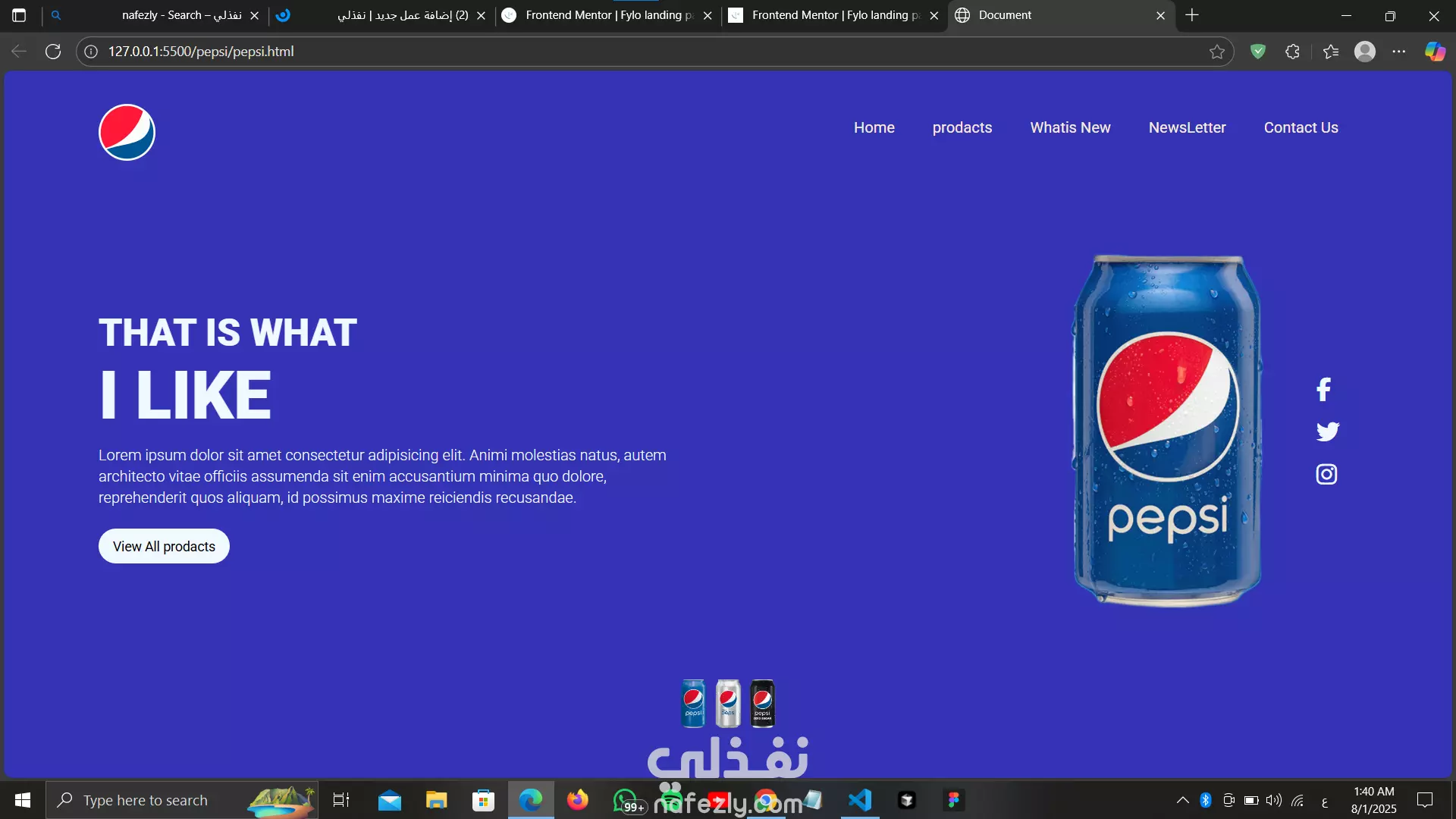The width and height of the screenshot is (1456, 819).
Task: Open Visual Studio Code from taskbar
Action: (860, 800)
